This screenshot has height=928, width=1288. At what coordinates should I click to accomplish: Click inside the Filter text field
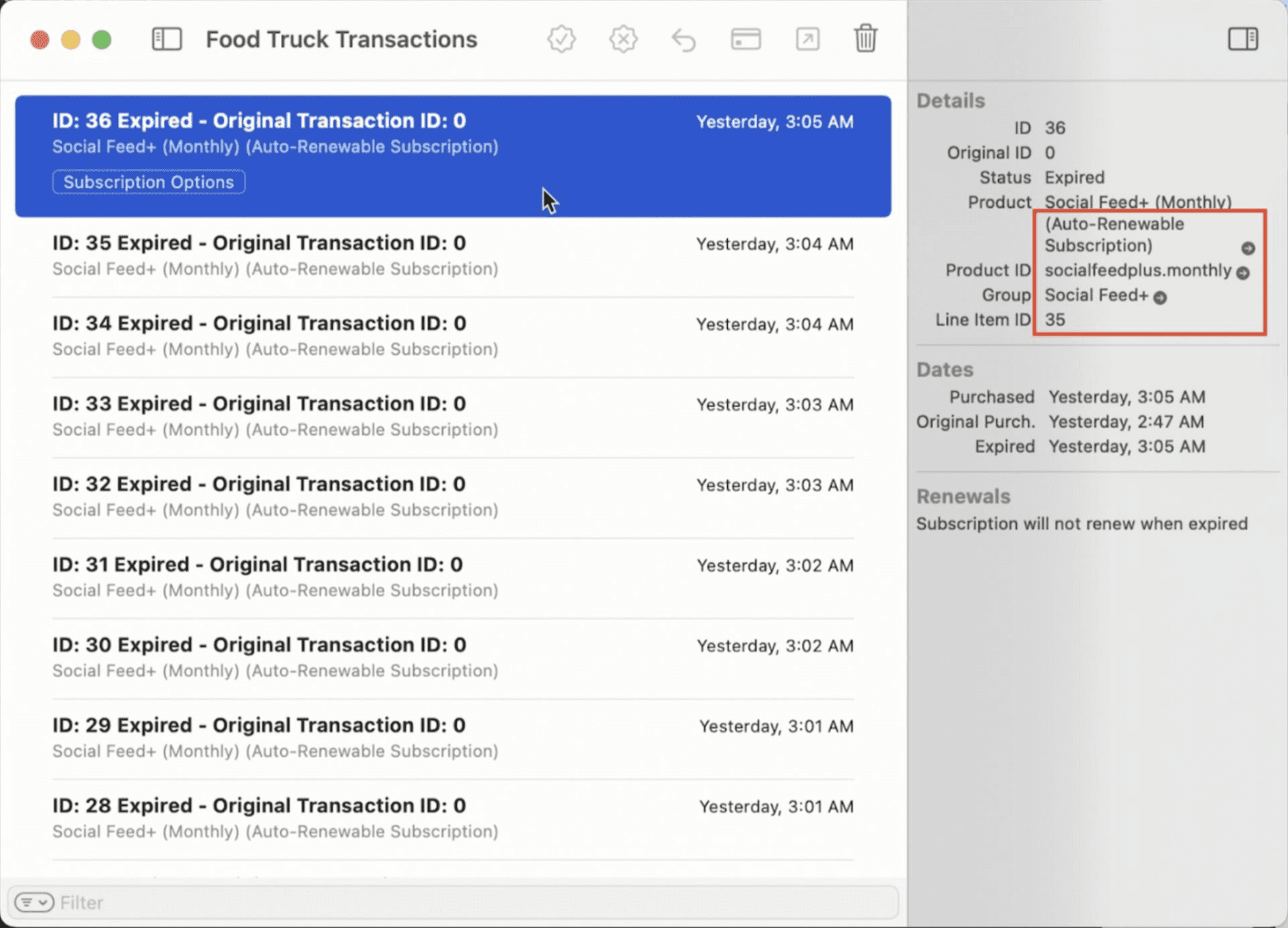pos(268,903)
